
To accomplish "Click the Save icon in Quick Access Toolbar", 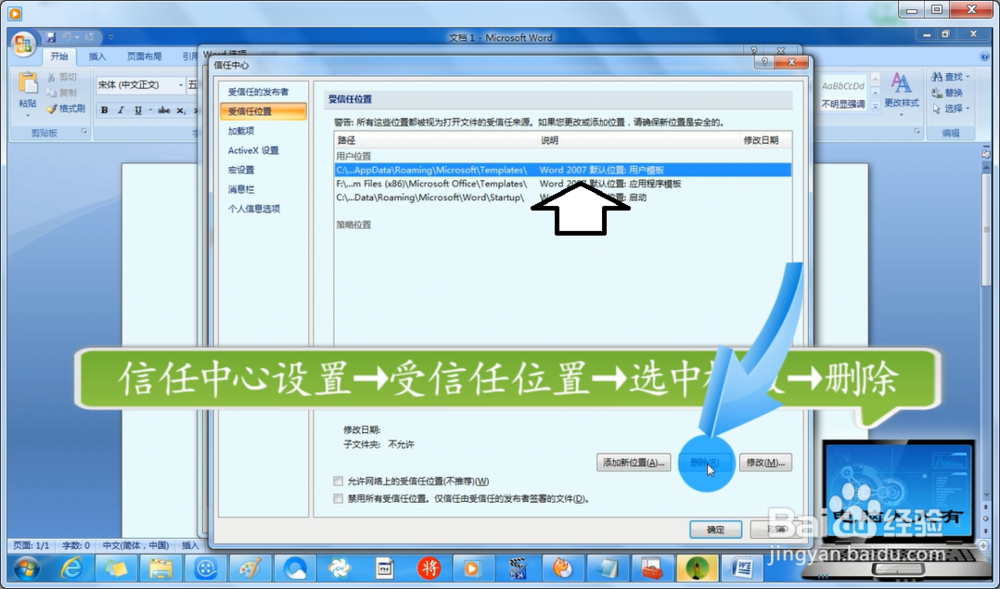I will click(51, 38).
